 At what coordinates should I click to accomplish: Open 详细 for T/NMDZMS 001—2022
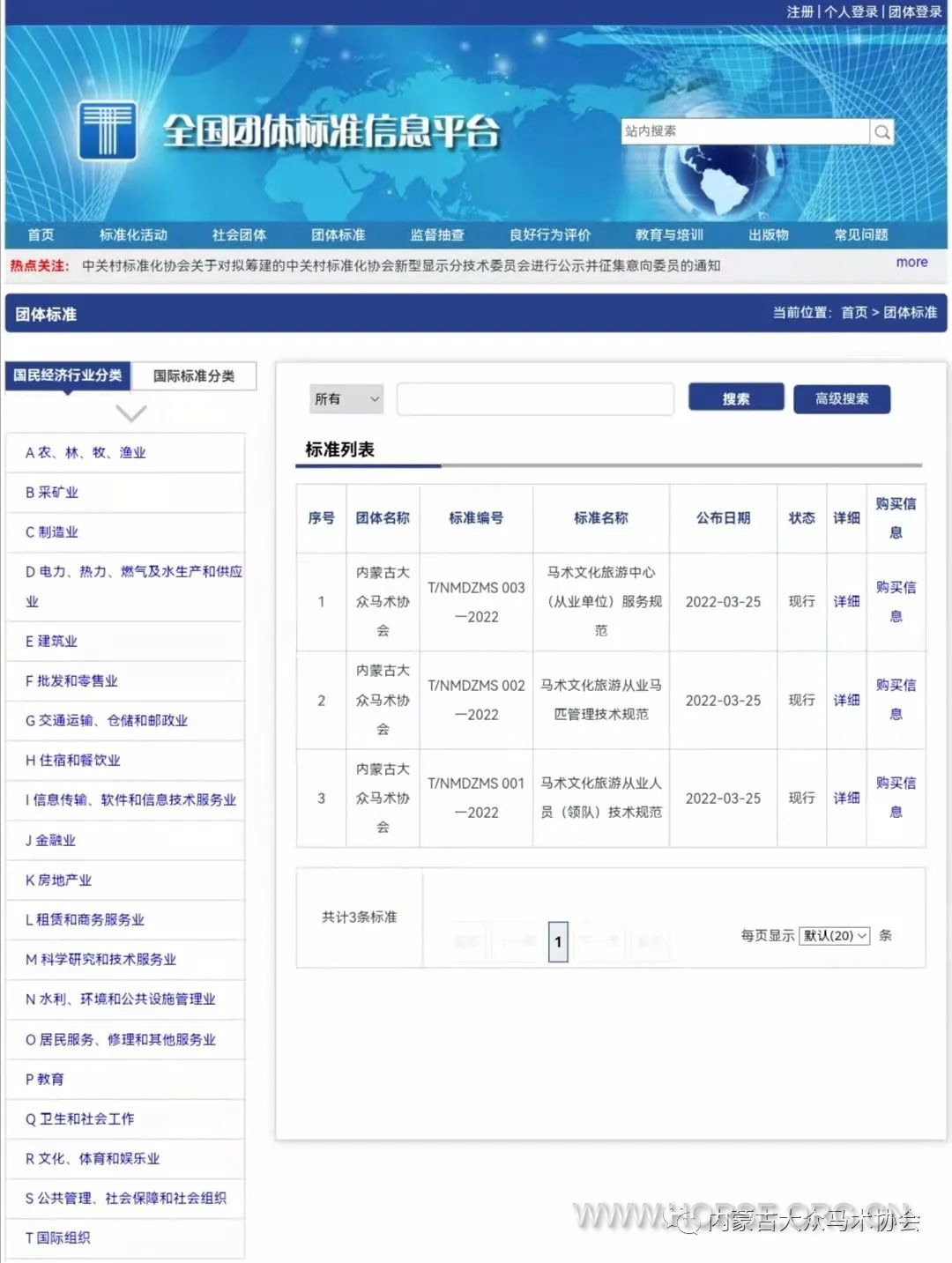point(846,798)
